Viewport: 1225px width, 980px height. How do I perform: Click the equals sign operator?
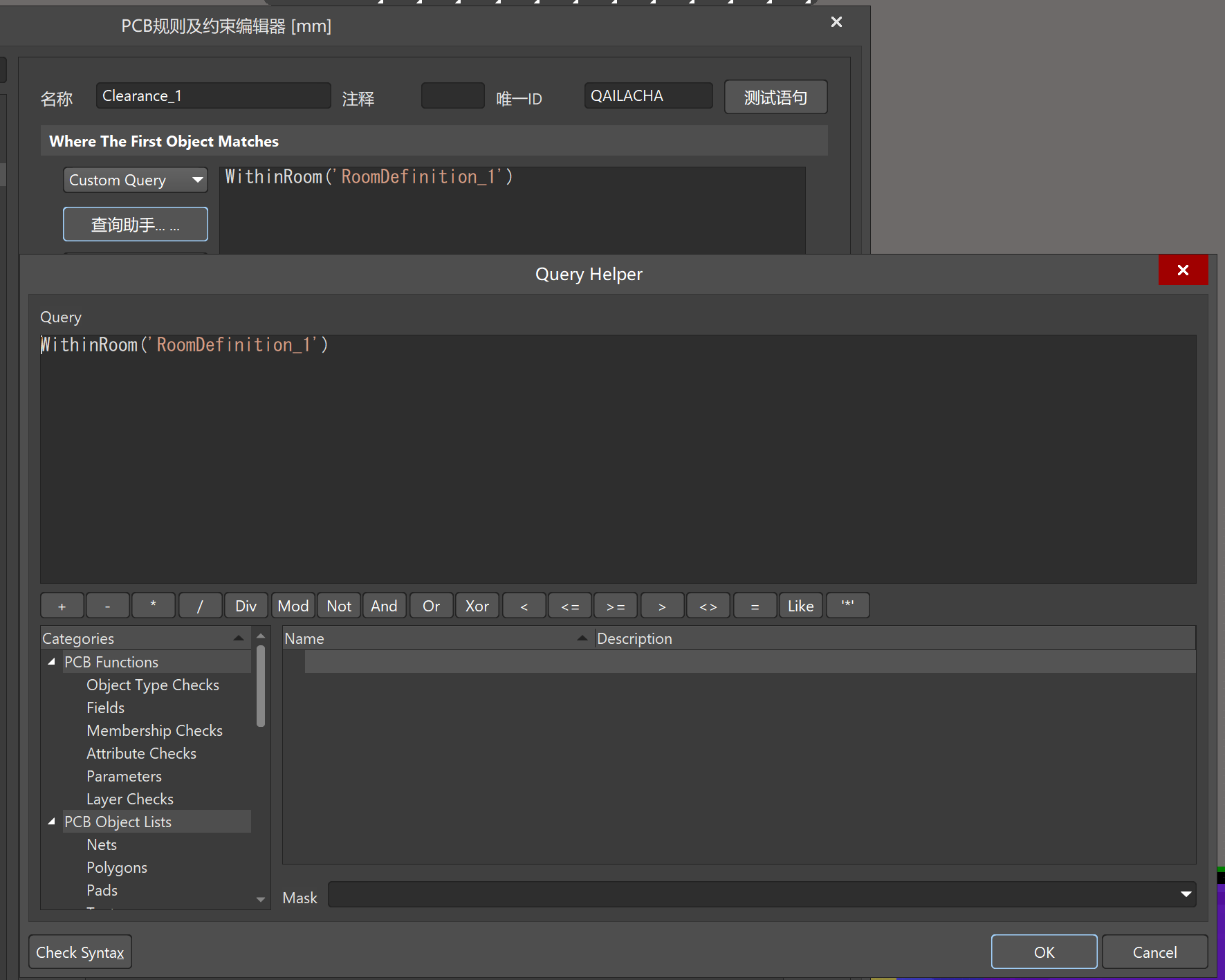click(x=755, y=606)
